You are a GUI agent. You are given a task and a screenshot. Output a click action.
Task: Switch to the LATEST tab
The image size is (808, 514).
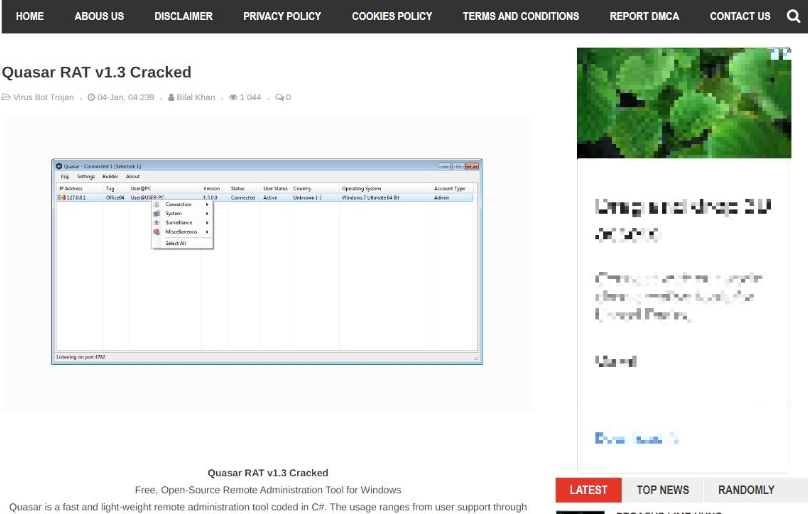tap(588, 490)
